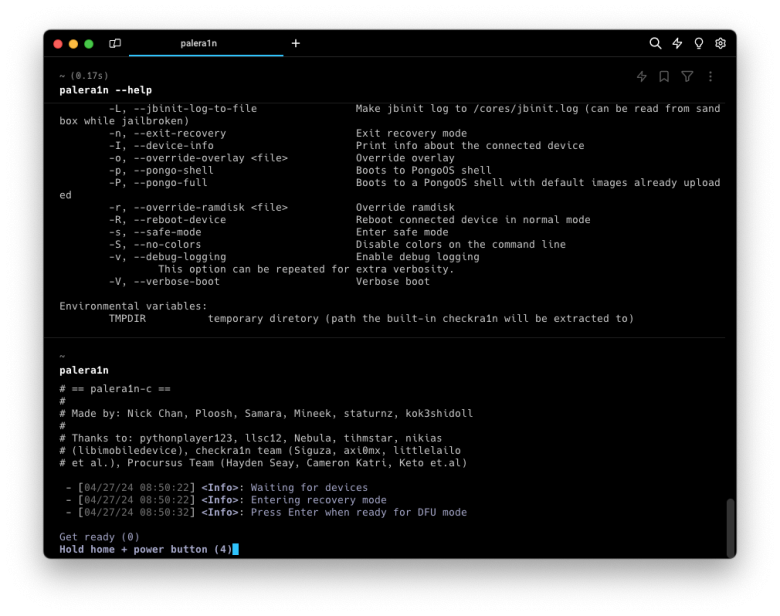Click the 'Entering recovery mode' log line

click(226, 500)
